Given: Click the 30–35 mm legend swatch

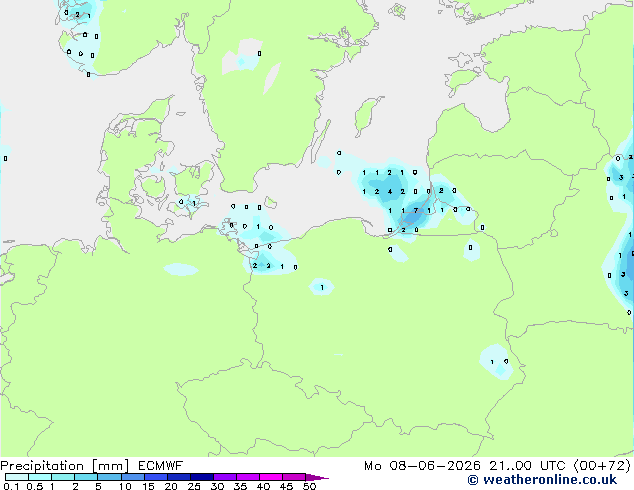Looking at the screenshot, I should [224, 477].
